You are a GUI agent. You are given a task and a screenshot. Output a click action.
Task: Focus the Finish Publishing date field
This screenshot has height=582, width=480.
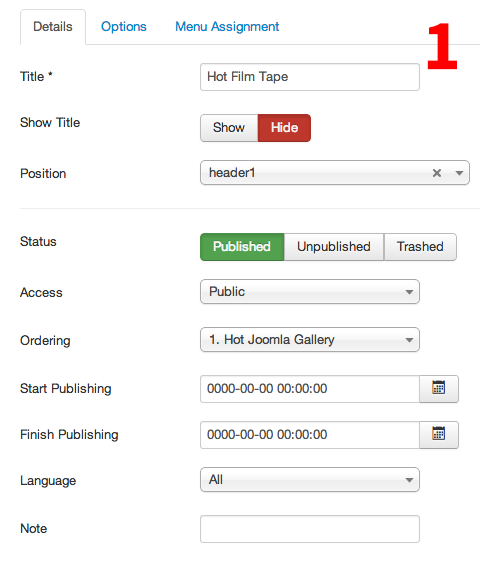click(310, 435)
